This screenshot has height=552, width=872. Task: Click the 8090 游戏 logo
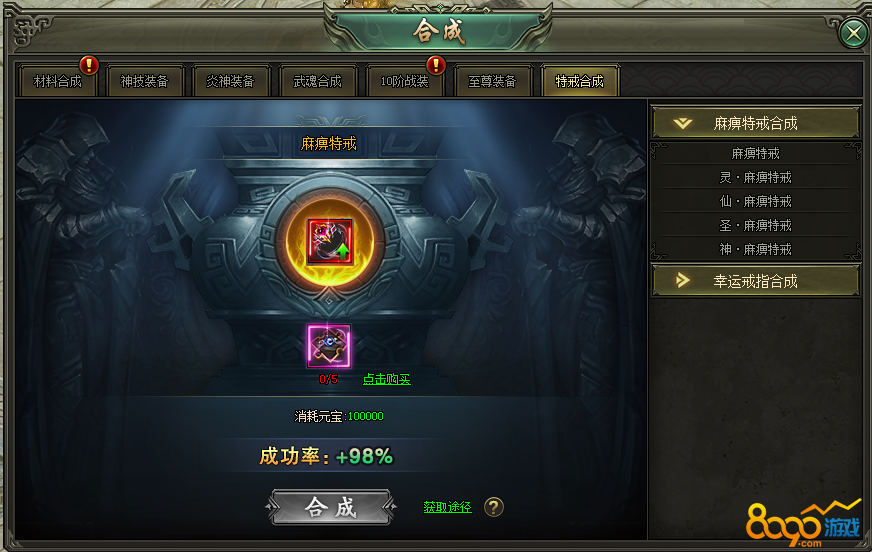[x=803, y=523]
